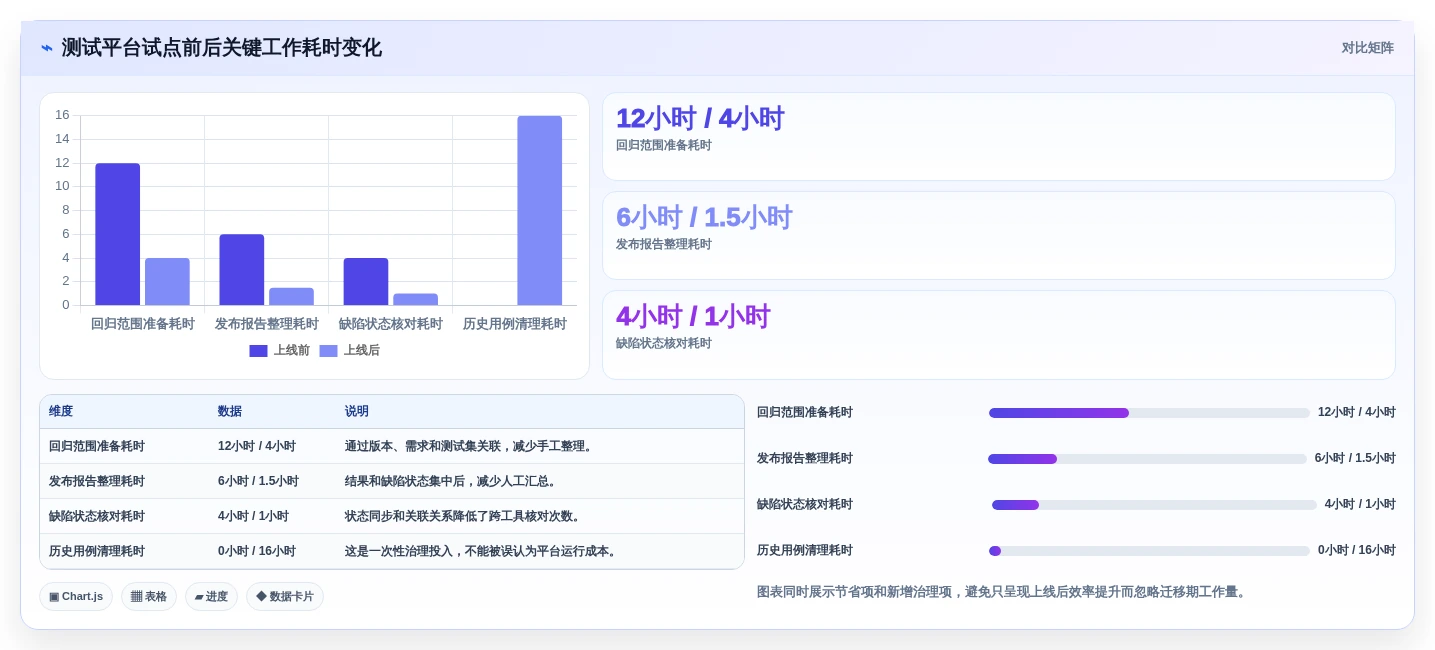Click the 对比矩阵 label in header
This screenshot has width=1435, height=650.
(x=1367, y=48)
